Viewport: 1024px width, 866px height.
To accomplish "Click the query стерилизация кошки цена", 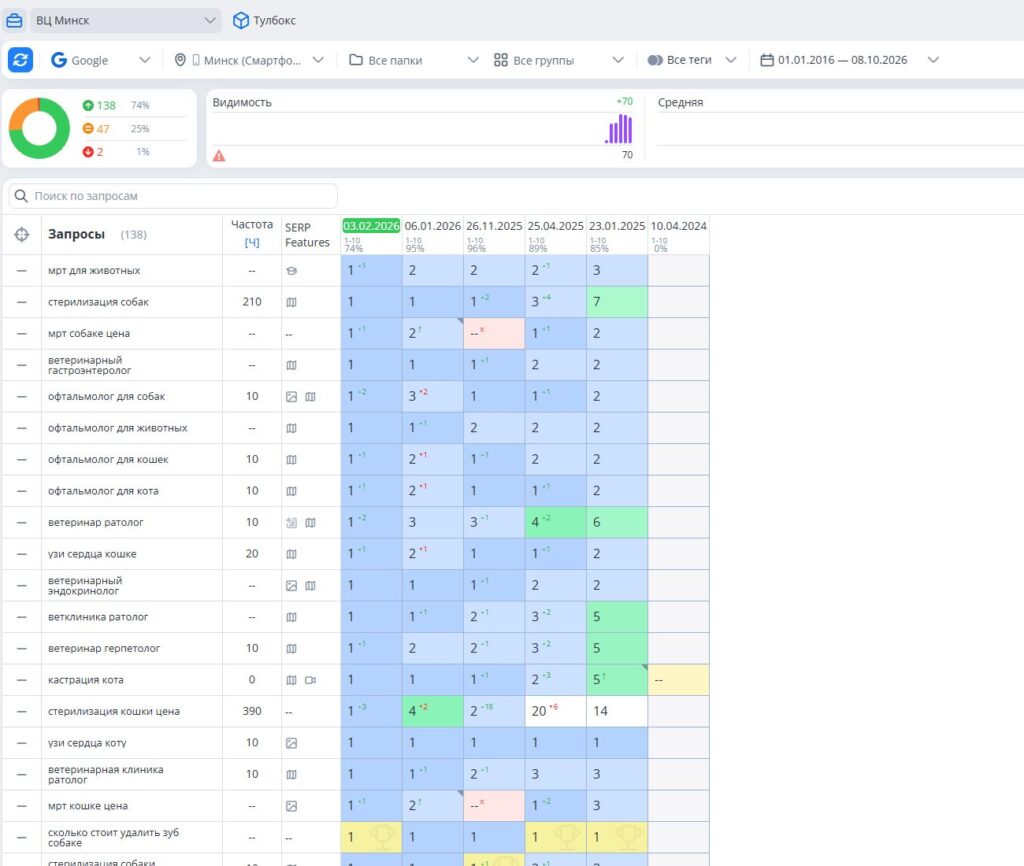I will click(114, 711).
